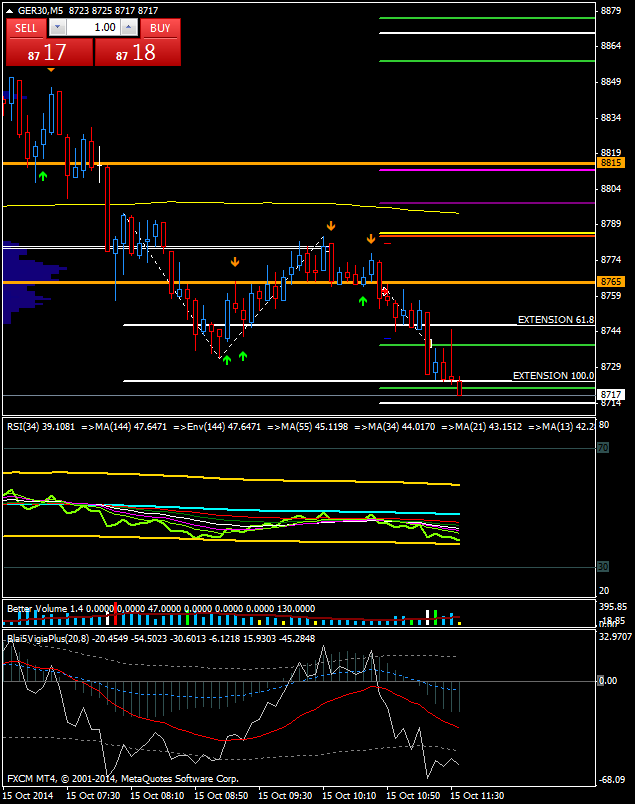
Task: Select green up arrow below the 8765 line
Action: pyautogui.click(x=363, y=300)
